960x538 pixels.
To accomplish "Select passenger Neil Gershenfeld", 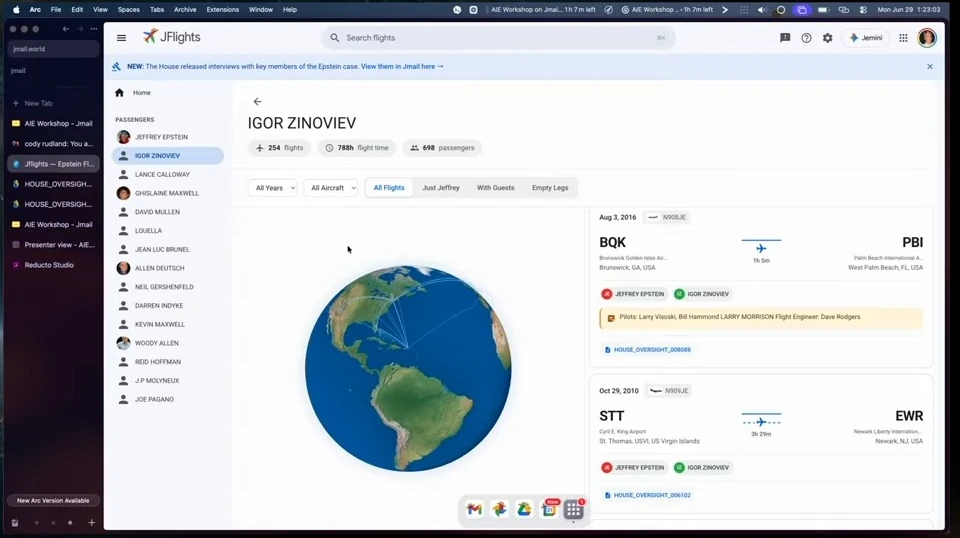I will point(168,286).
